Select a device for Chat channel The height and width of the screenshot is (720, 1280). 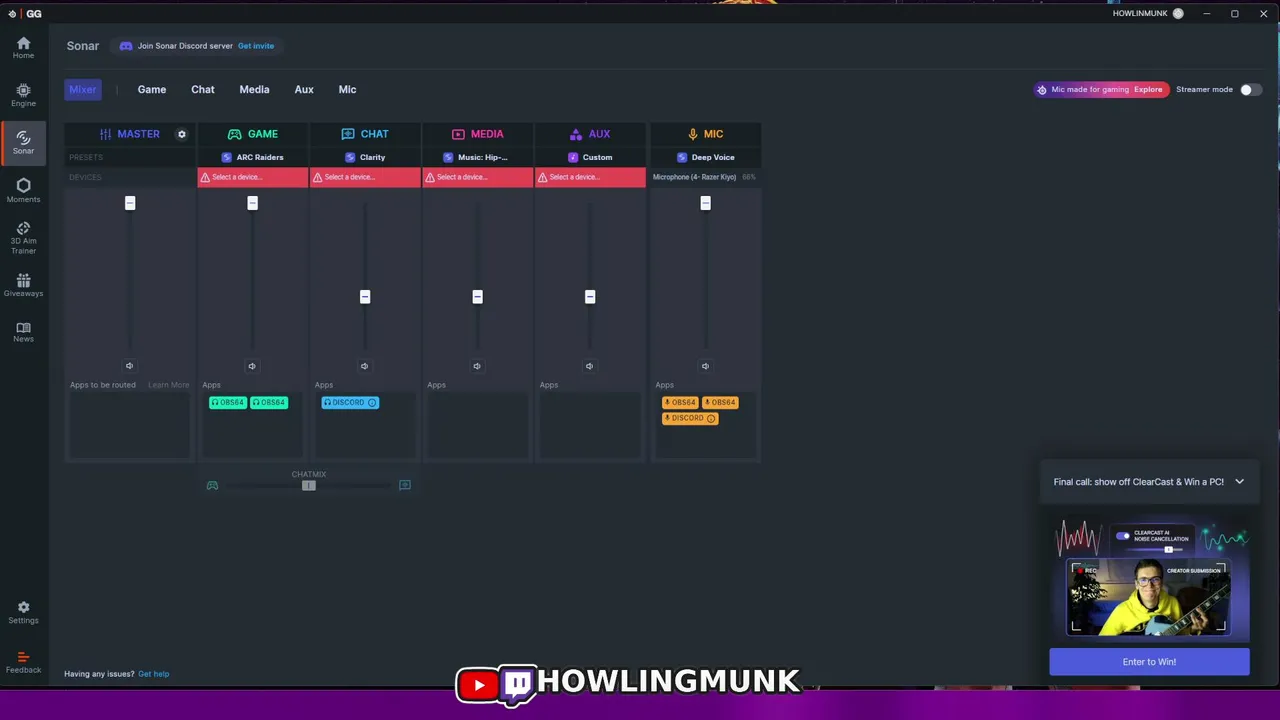365,177
